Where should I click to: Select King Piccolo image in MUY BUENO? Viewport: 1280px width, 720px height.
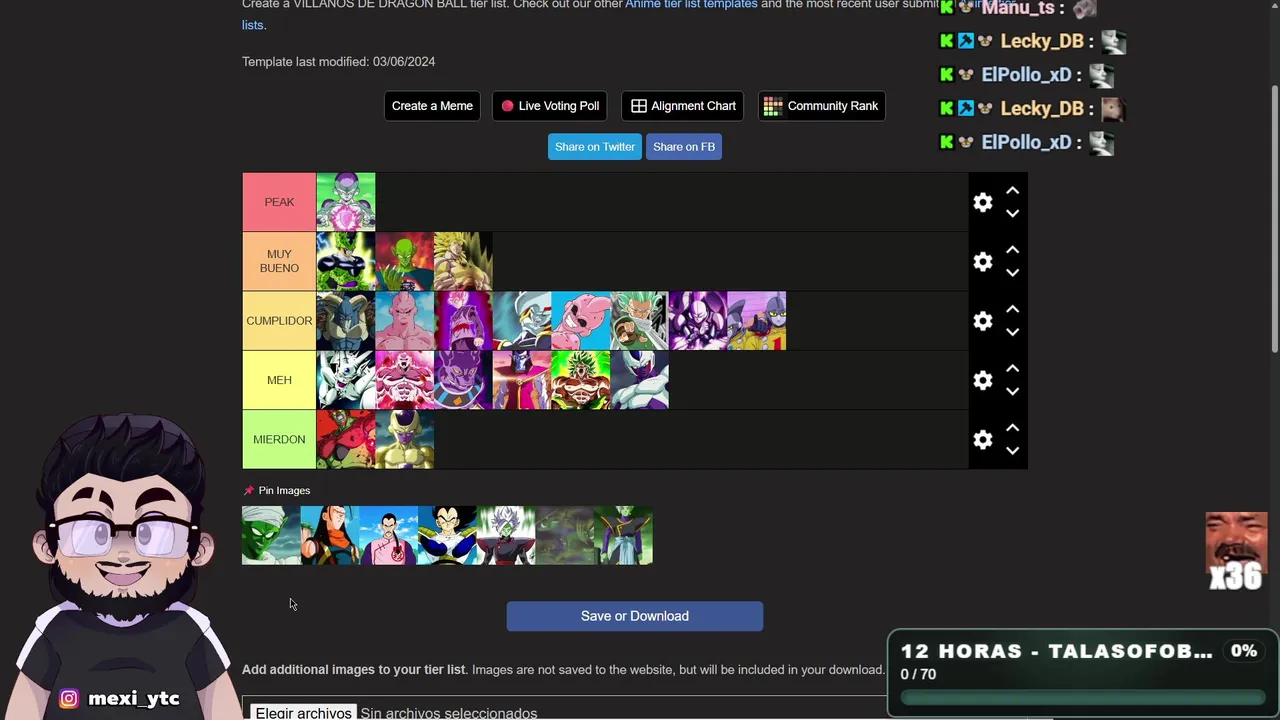[x=404, y=261]
